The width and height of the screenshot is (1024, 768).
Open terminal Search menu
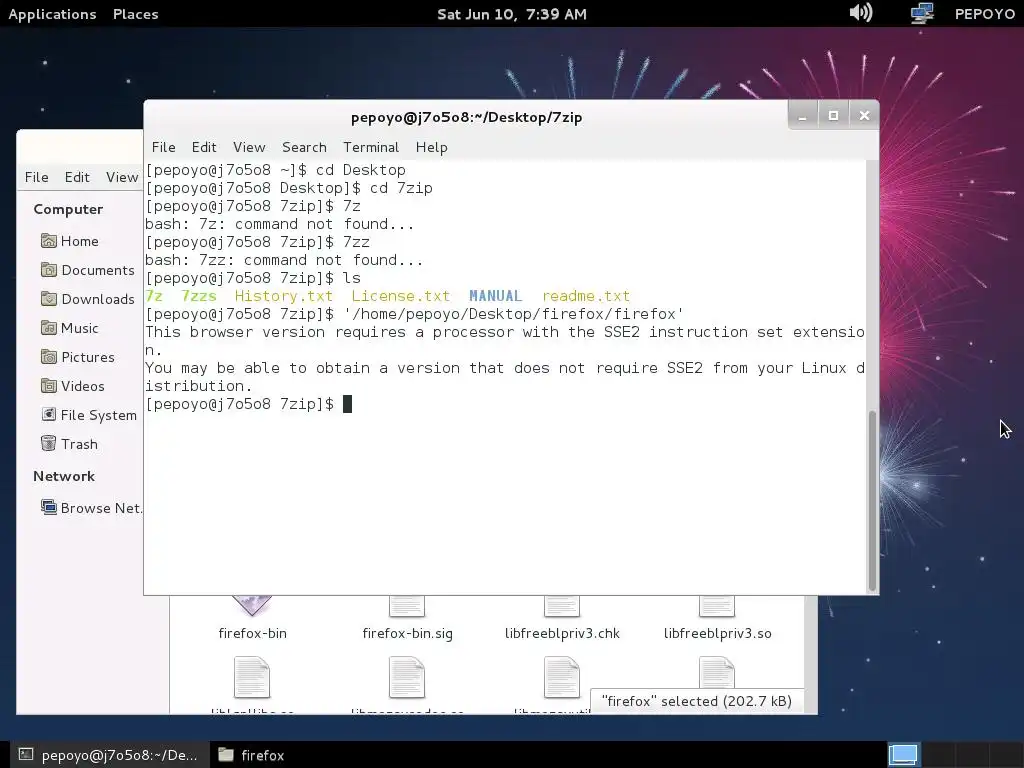coord(304,147)
